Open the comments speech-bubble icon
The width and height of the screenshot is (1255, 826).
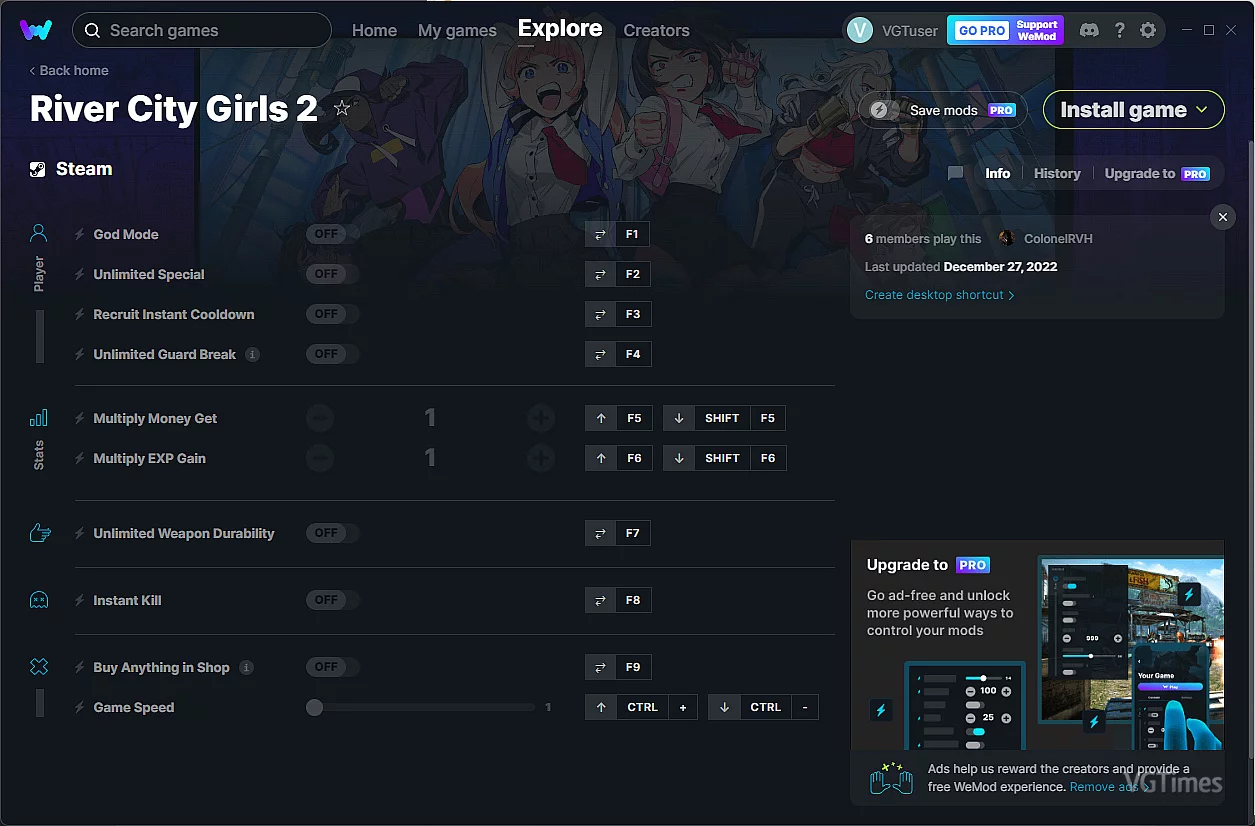pos(955,173)
